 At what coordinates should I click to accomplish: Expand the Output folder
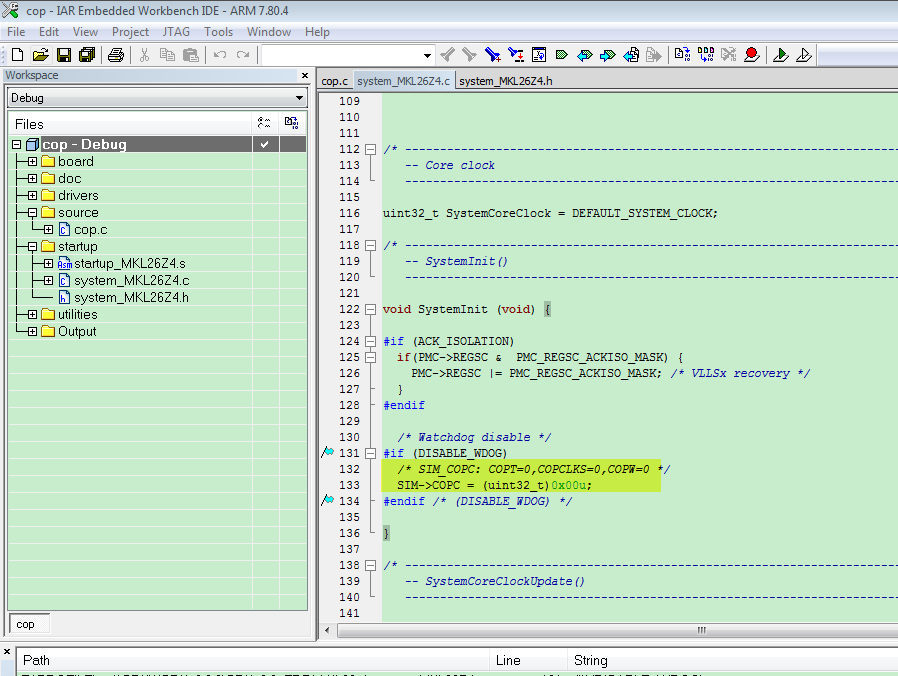tap(32, 331)
